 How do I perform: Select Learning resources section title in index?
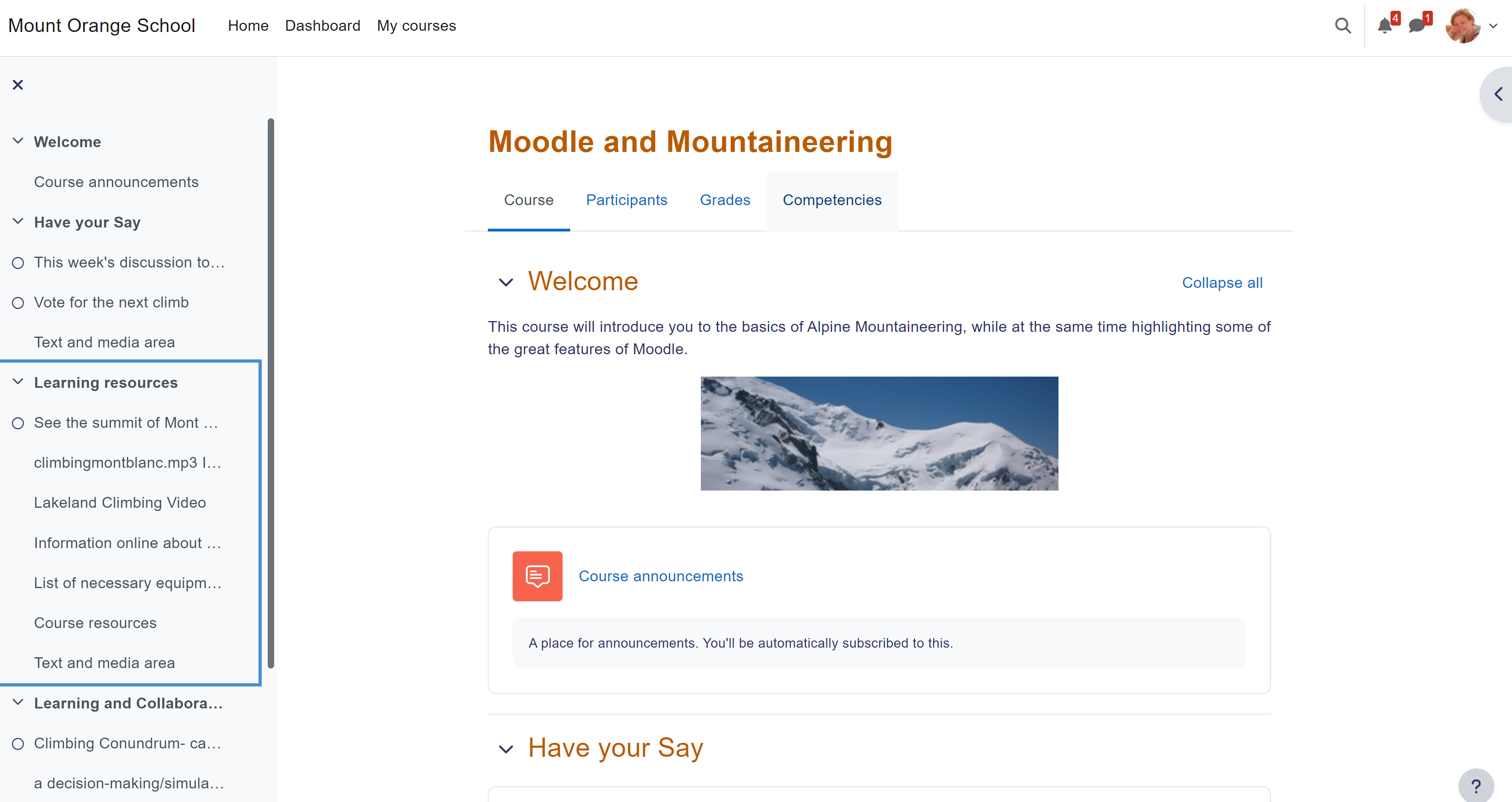(105, 383)
